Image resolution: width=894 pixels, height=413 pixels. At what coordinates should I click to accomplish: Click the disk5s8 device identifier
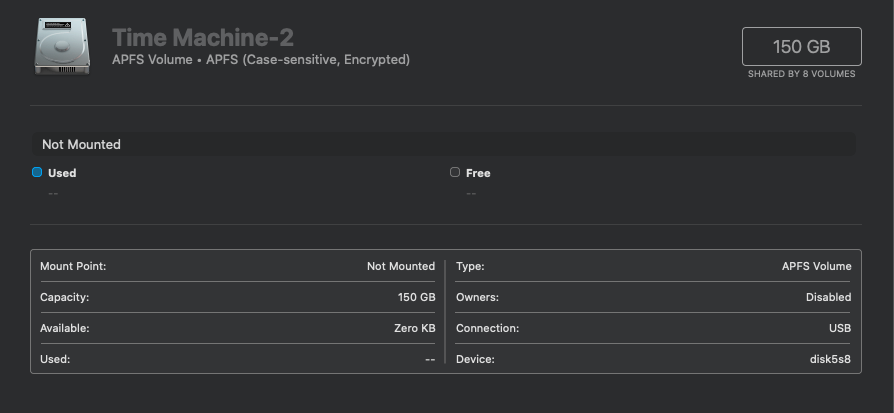tap(829, 359)
